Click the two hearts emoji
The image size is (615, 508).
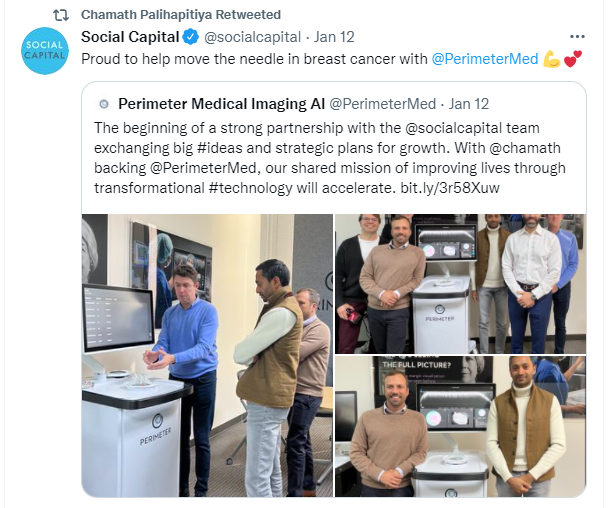[x=573, y=59]
